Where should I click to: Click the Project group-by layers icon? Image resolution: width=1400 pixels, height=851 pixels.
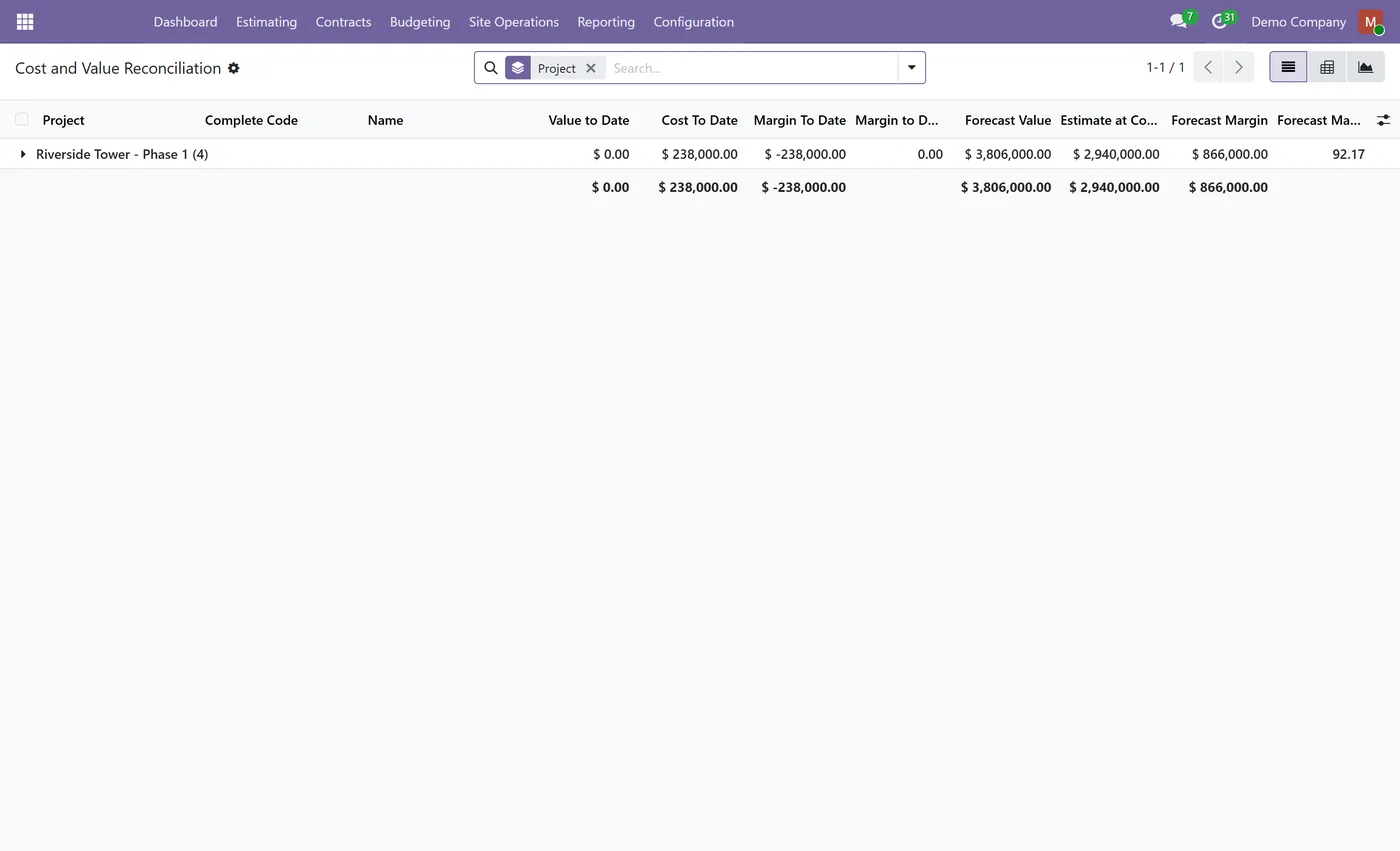coord(518,68)
